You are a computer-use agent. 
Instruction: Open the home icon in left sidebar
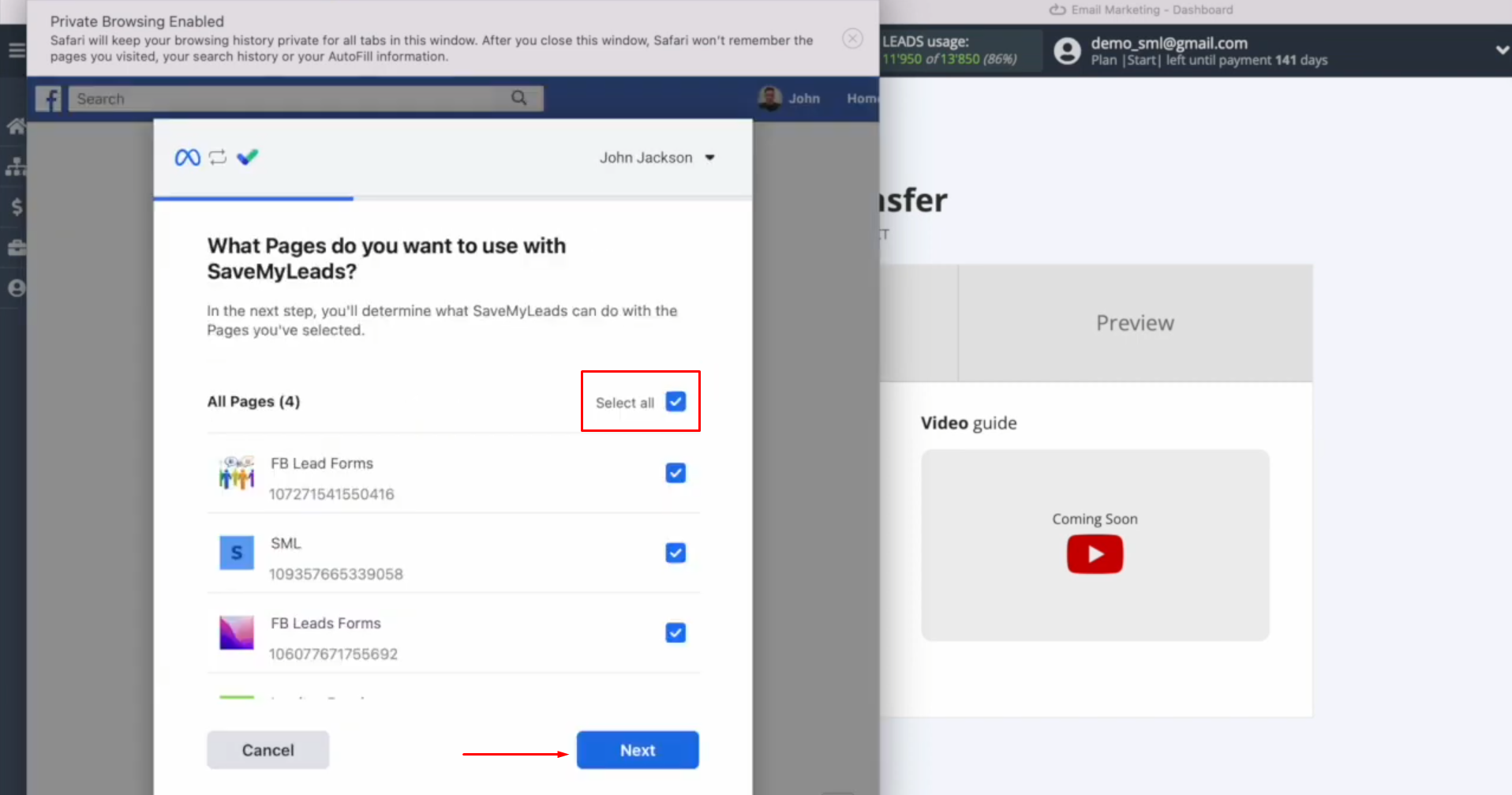(x=16, y=126)
